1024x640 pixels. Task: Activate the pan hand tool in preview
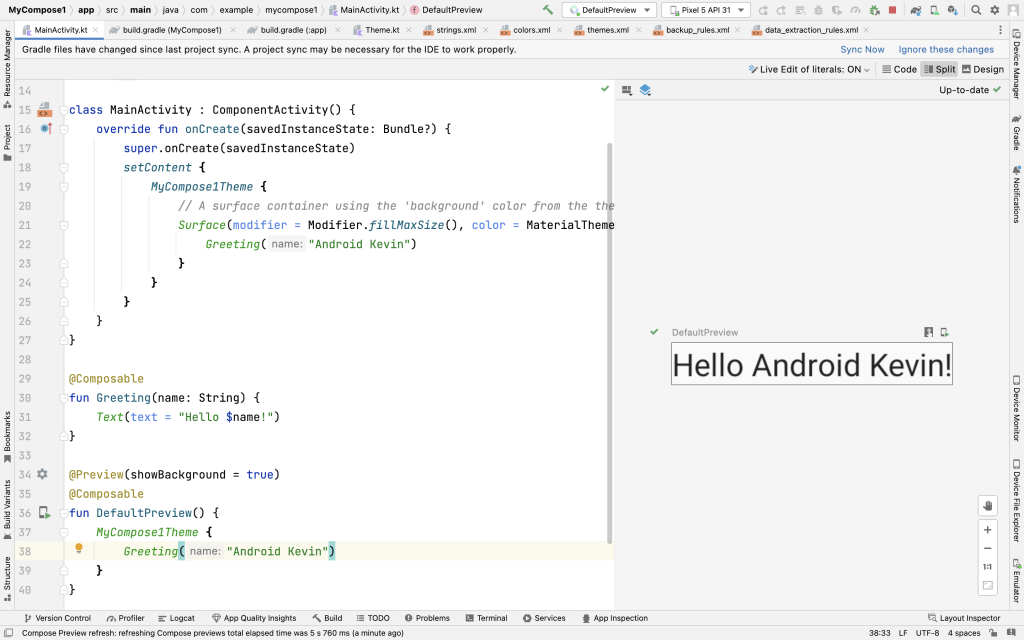987,505
